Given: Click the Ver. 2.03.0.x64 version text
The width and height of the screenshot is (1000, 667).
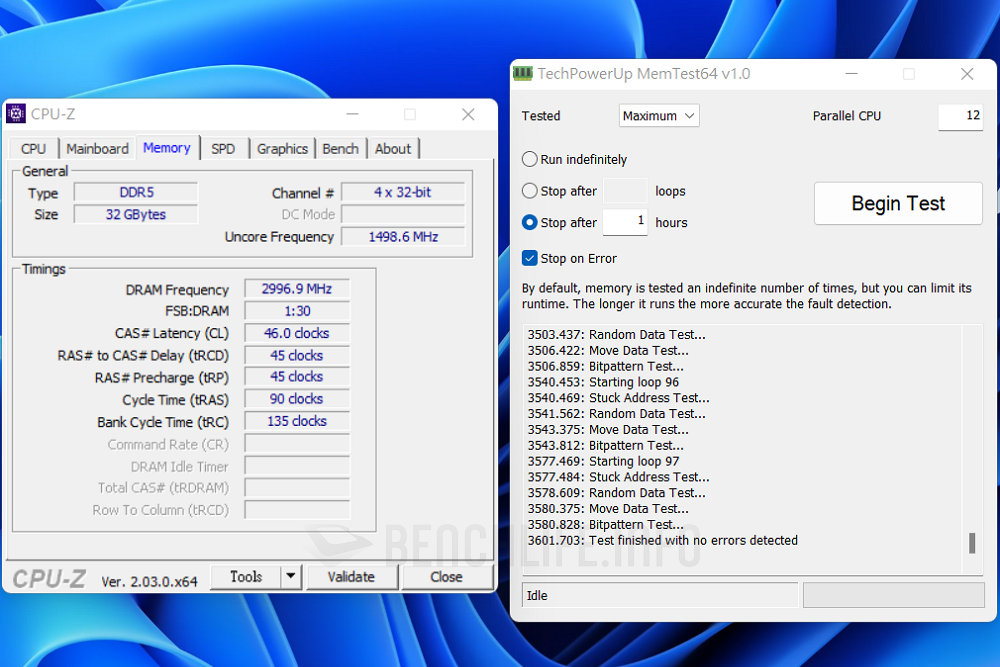Looking at the screenshot, I should click(149, 582).
